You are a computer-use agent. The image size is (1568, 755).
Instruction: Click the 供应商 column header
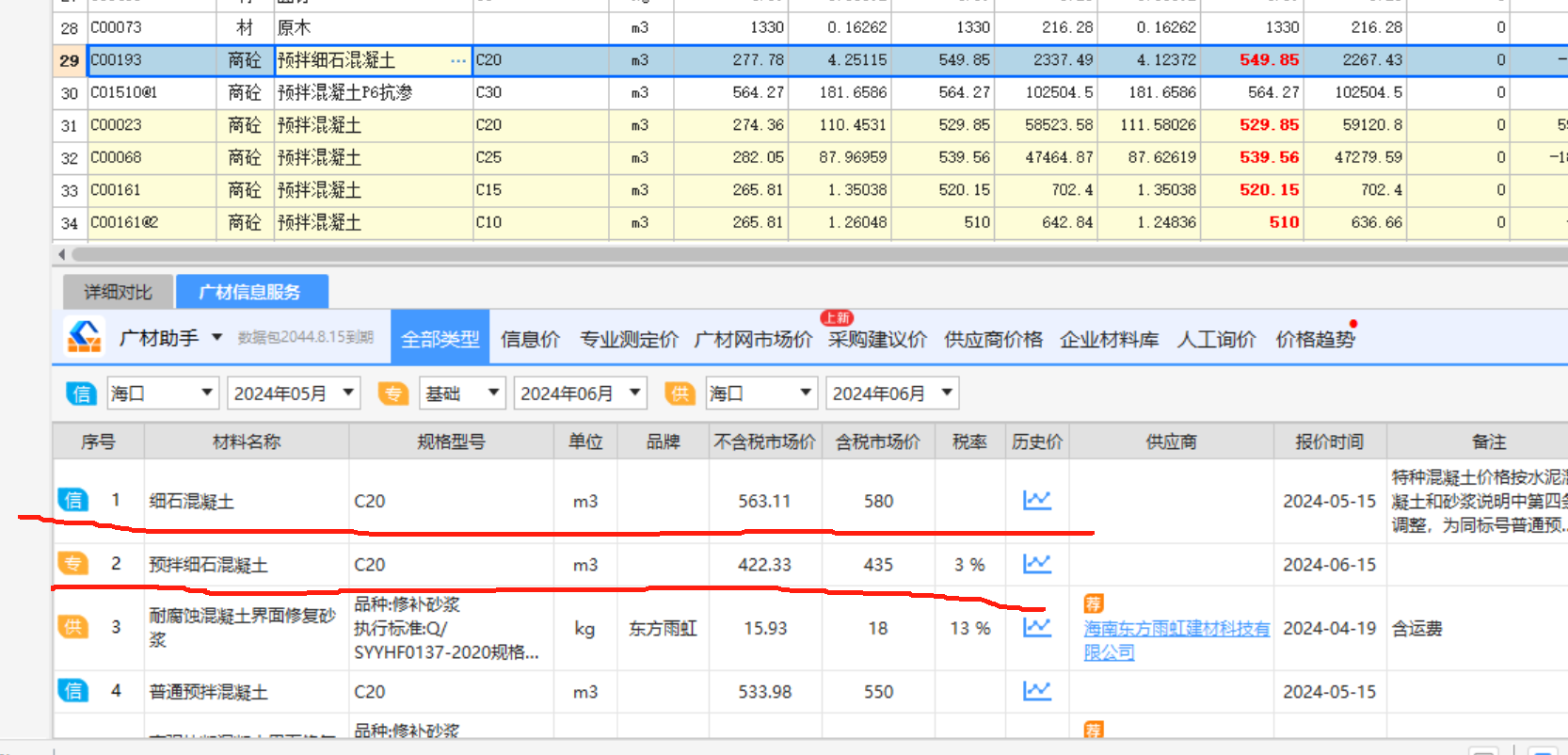(1171, 442)
